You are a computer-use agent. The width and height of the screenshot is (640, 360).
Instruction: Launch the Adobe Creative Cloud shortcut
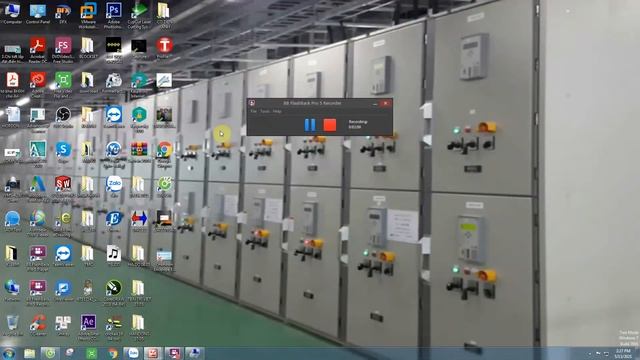coord(38,84)
